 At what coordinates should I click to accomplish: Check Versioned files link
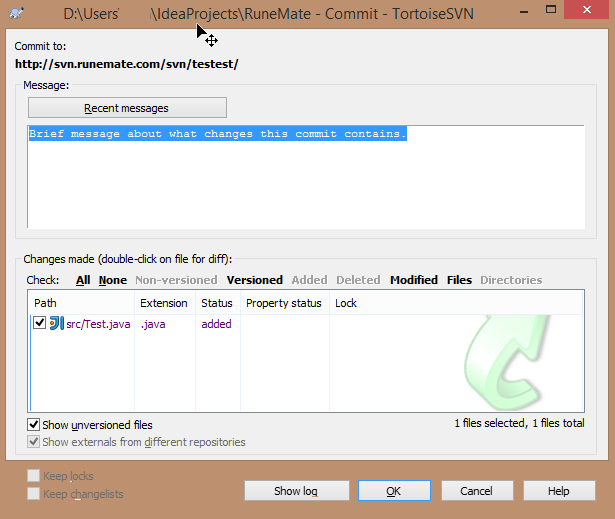[x=255, y=280]
